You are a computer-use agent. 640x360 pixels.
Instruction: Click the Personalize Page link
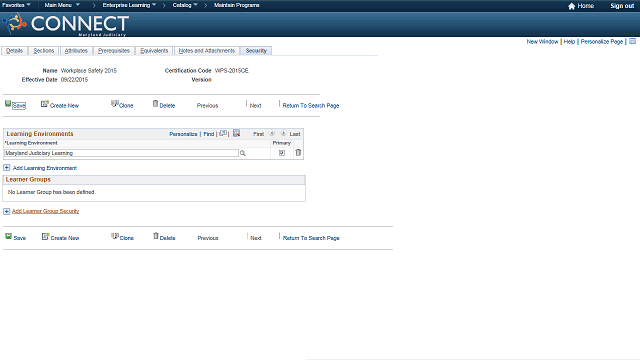click(602, 42)
